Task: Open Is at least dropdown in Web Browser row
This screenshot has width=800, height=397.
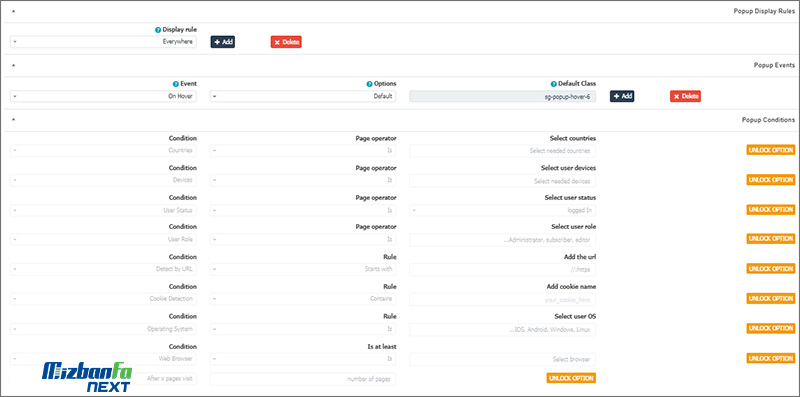Action: [x=303, y=359]
